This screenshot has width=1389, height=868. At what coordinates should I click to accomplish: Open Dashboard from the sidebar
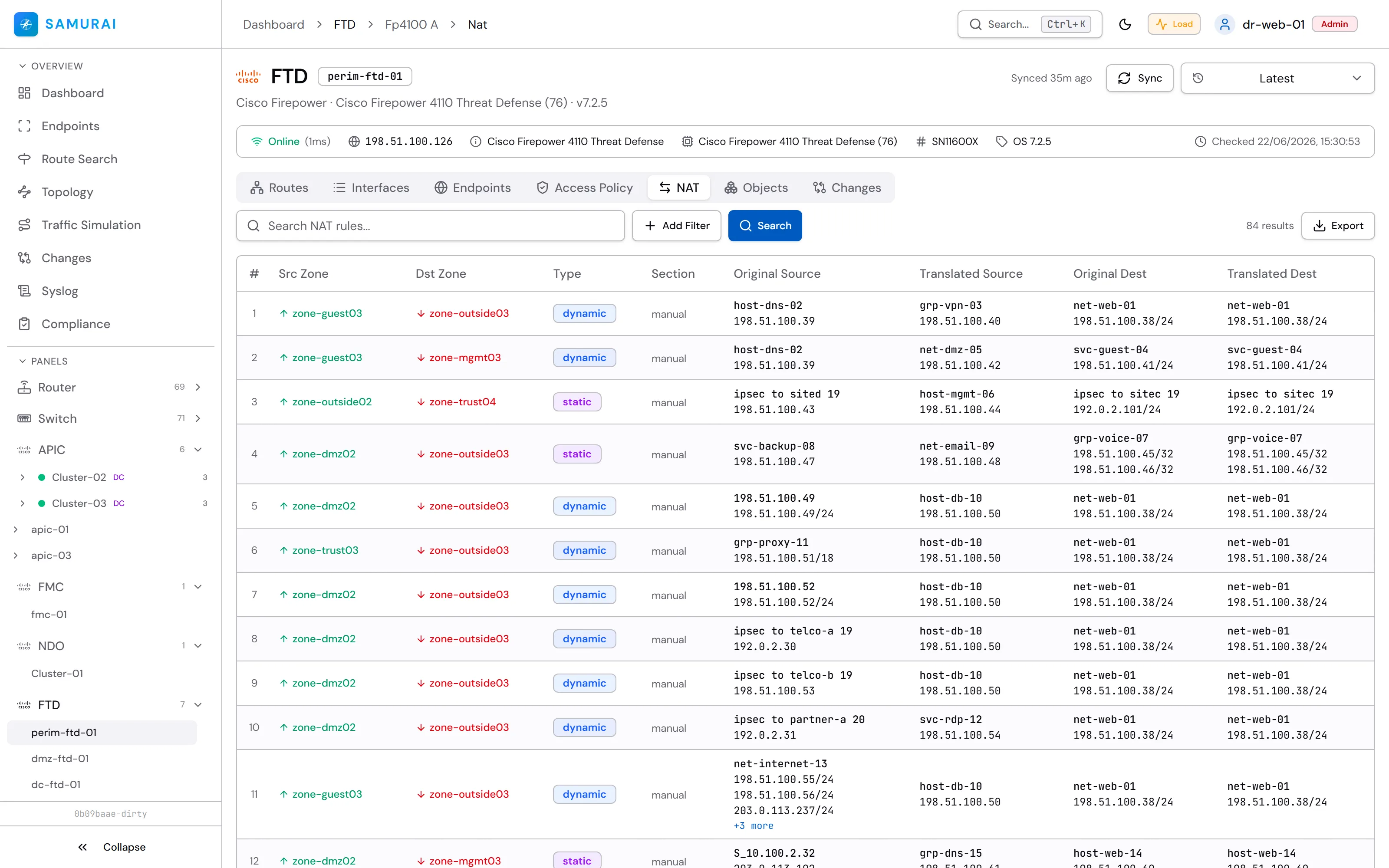point(73,93)
